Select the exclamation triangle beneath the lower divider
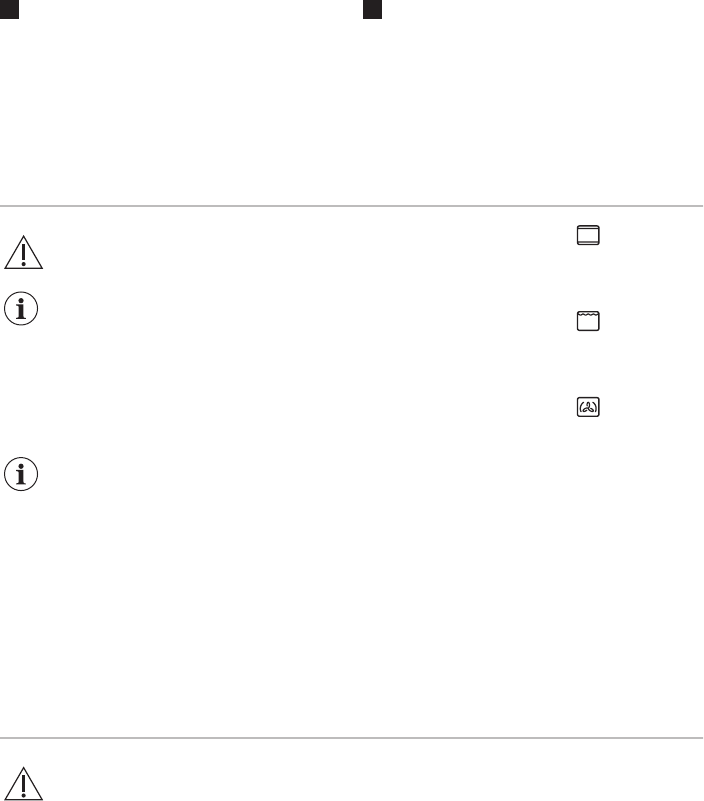This screenshot has height=801, width=704. 24,784
